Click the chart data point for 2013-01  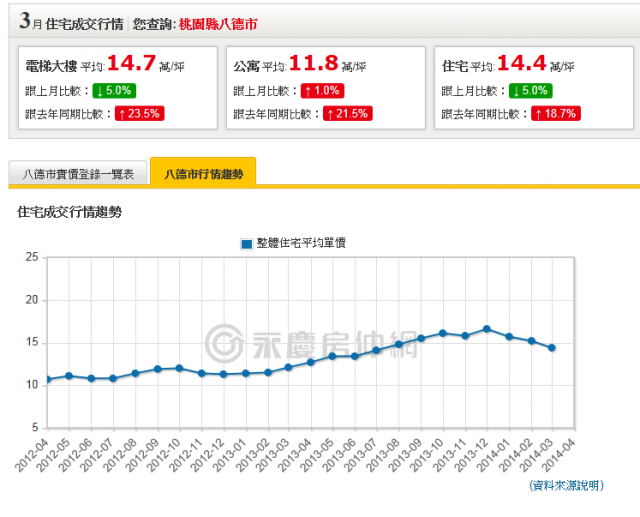(x=245, y=373)
